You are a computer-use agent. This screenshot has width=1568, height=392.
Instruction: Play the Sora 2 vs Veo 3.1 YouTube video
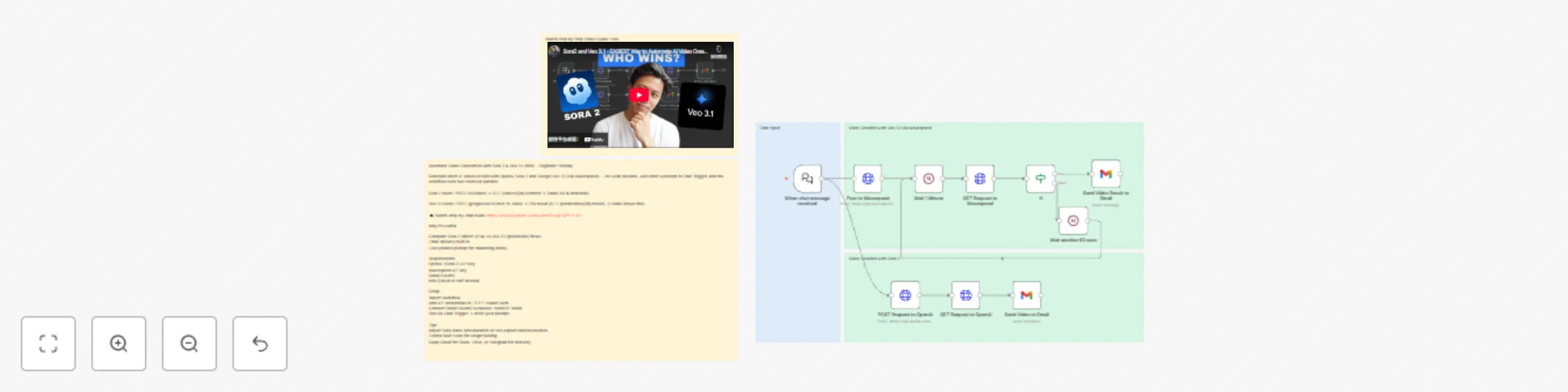639,95
